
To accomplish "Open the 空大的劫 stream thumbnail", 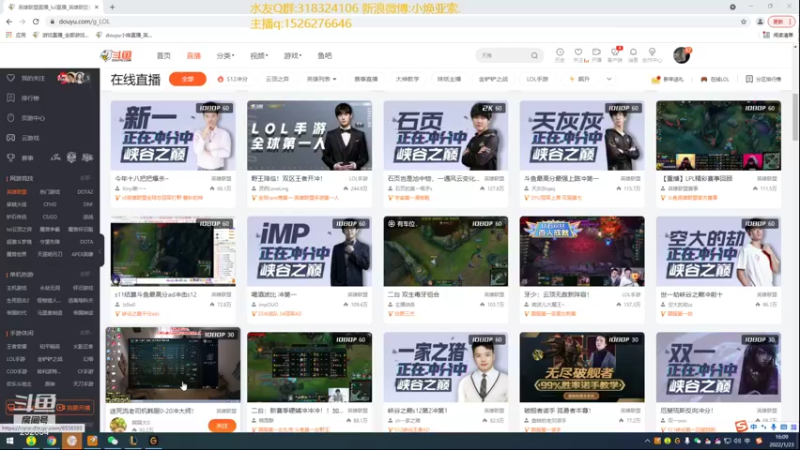I will tap(718, 251).
